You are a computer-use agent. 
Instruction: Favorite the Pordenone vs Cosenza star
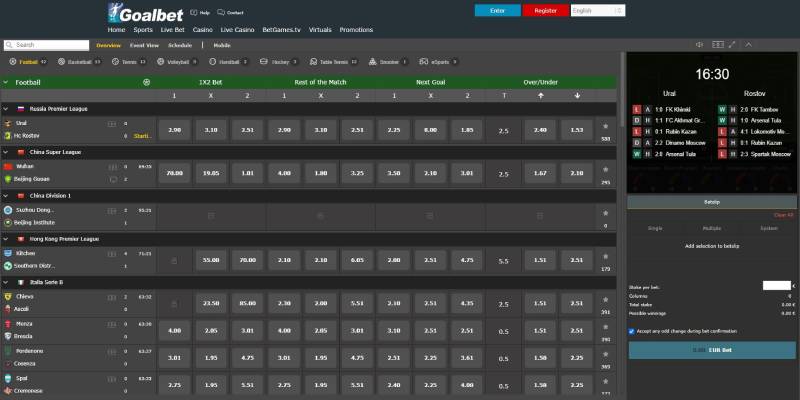pyautogui.click(x=606, y=354)
